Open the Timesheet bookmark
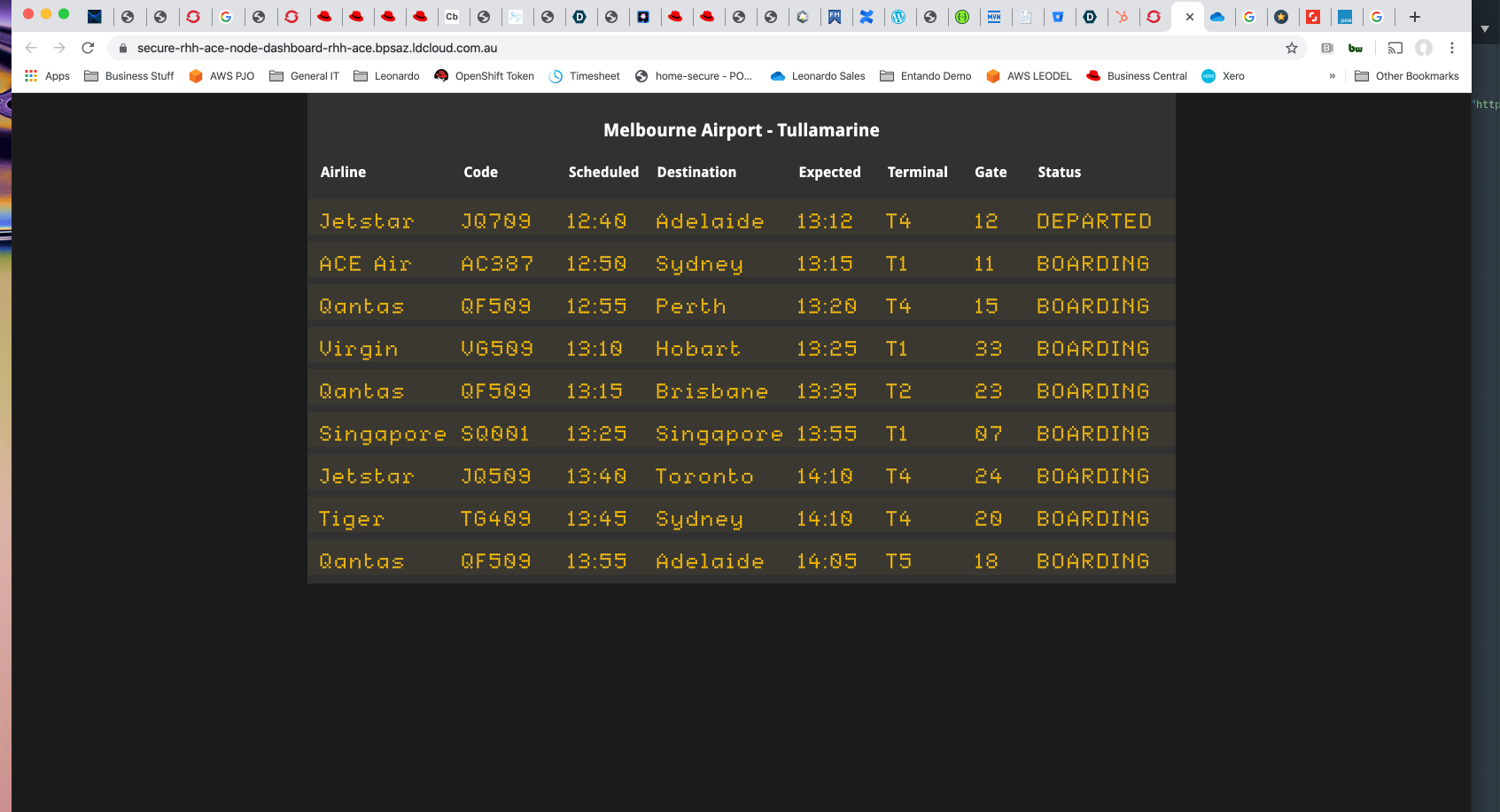Screen dimensions: 1500x812 point(585,76)
